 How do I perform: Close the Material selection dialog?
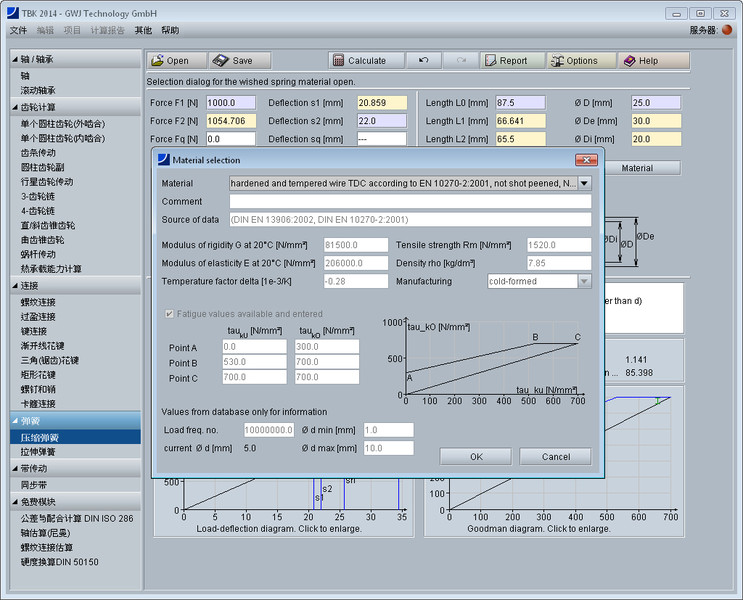click(586, 160)
